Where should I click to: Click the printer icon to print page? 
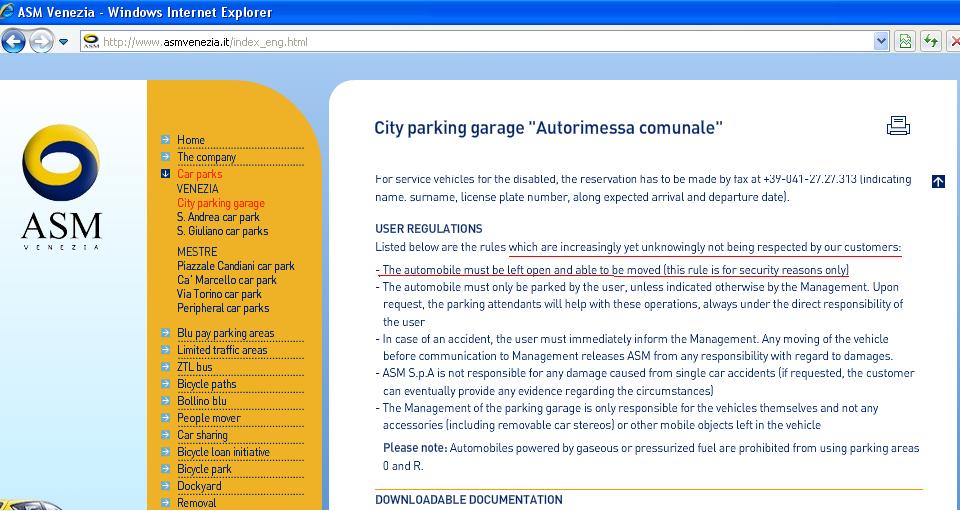(898, 125)
